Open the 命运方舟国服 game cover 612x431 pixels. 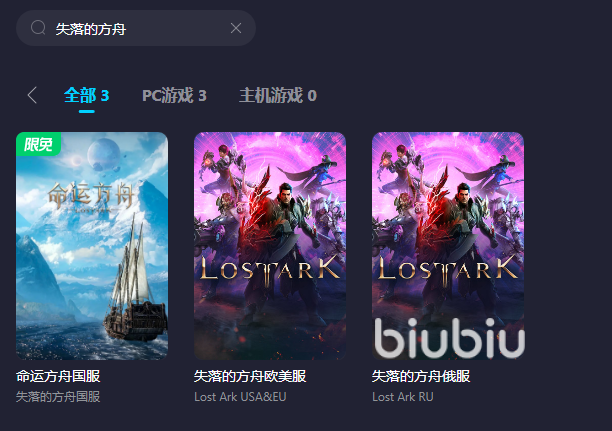(x=92, y=246)
